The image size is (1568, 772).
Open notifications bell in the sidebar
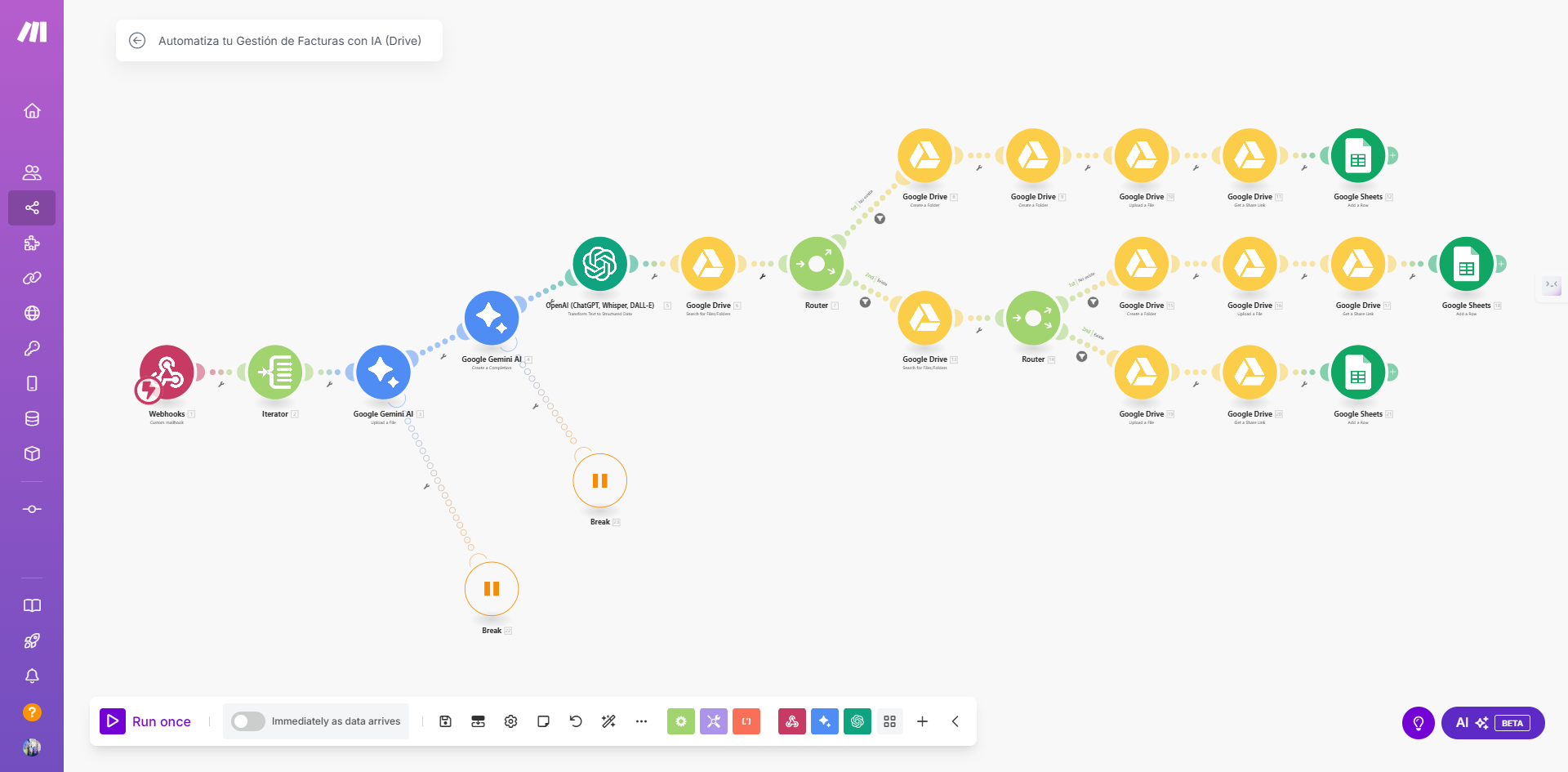click(x=32, y=676)
